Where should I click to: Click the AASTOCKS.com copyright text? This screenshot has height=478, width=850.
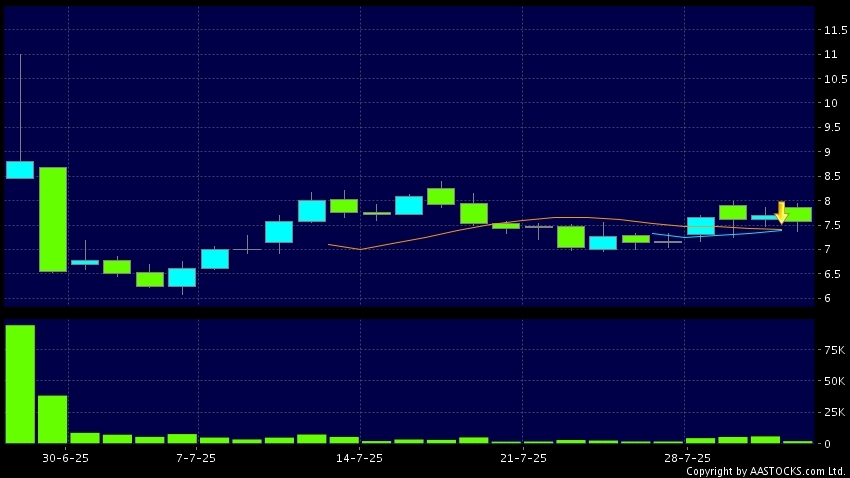click(x=766, y=471)
